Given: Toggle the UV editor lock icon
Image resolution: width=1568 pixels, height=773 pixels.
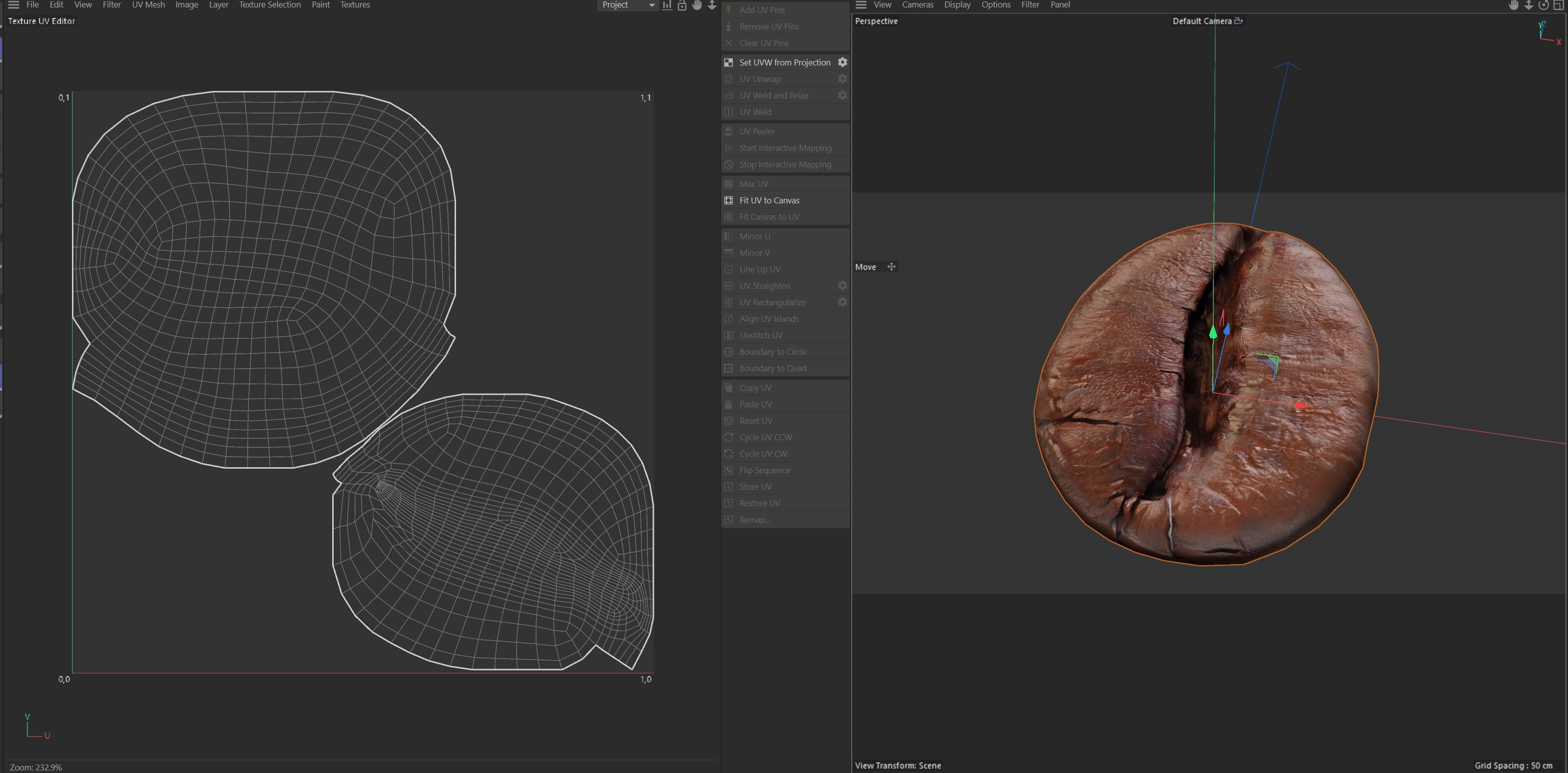Looking at the screenshot, I should click(682, 5).
